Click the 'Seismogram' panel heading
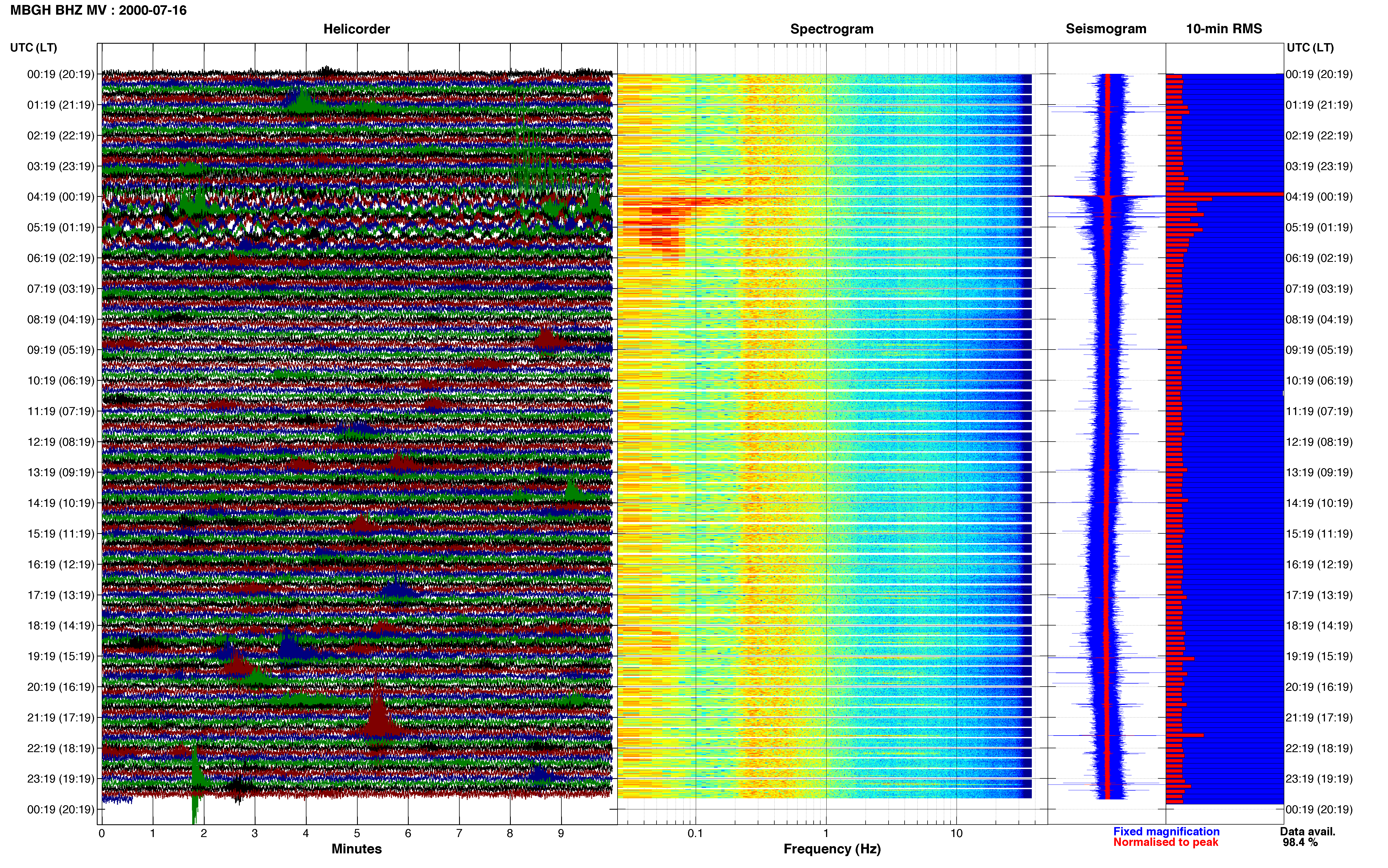This screenshot has width=1388, height=868. click(1106, 29)
